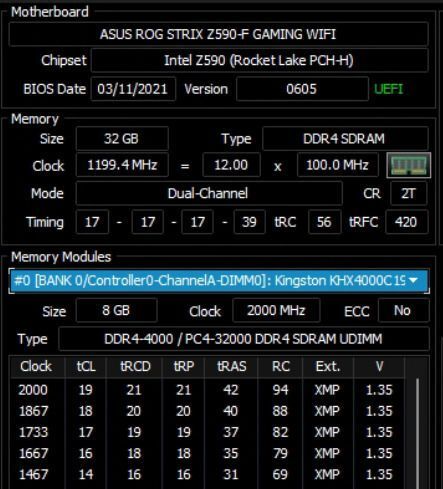Click the V column header
443x489 pixels.
coord(379,367)
